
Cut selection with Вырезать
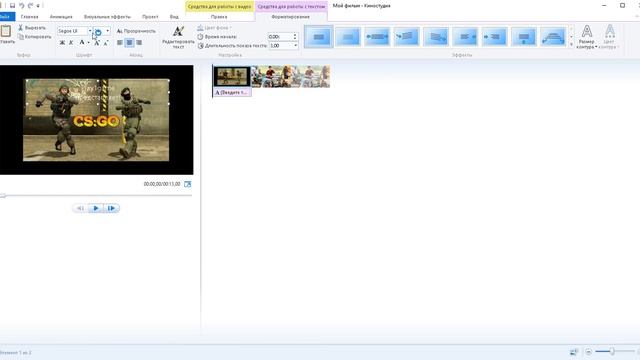(32, 28)
